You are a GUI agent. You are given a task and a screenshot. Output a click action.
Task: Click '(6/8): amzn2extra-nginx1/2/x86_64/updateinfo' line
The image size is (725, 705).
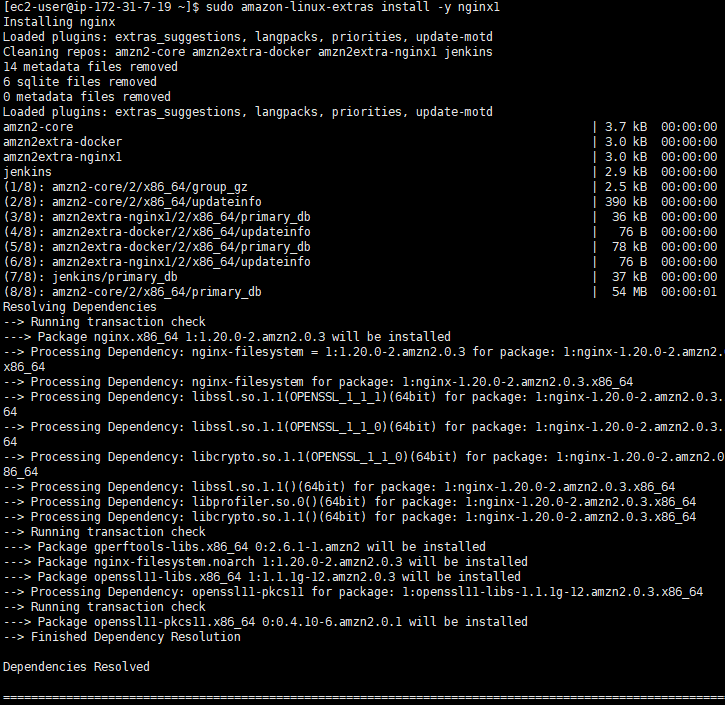157,262
